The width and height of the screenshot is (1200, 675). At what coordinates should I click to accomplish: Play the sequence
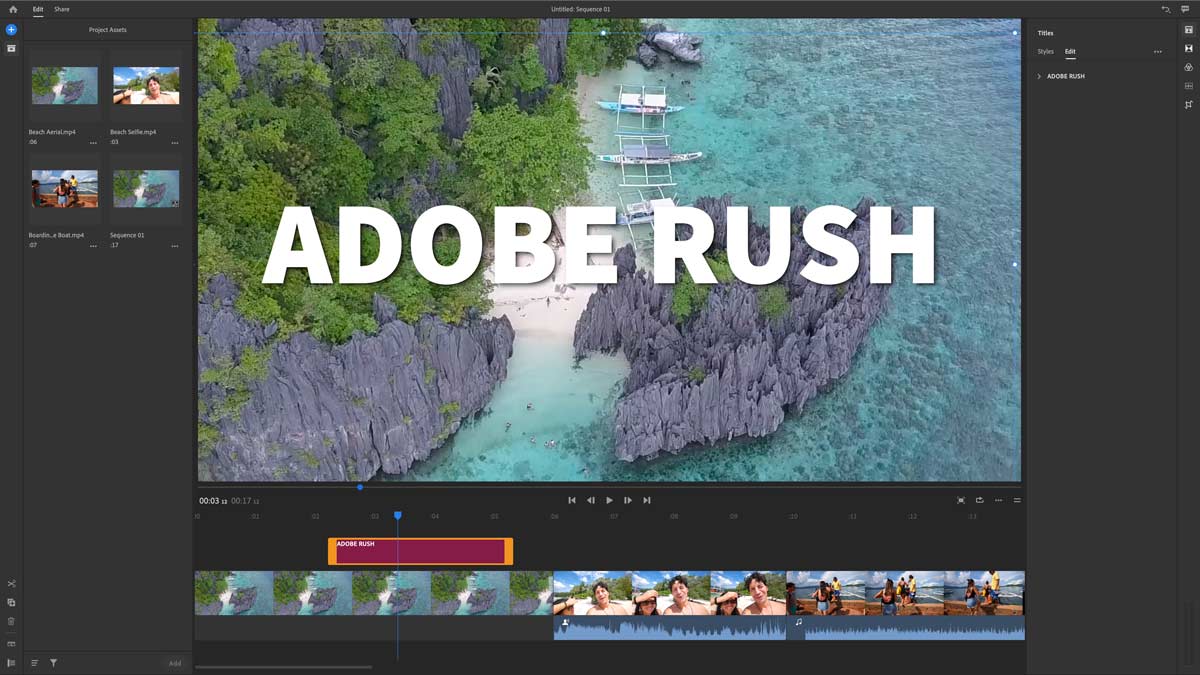609,500
